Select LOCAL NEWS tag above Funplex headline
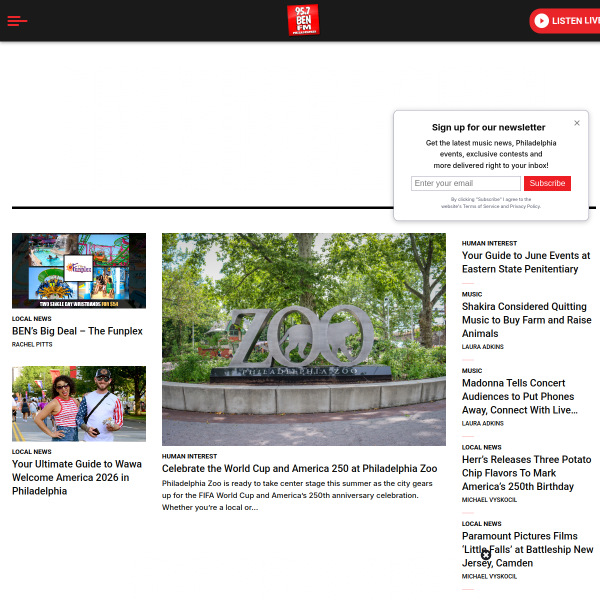The image size is (600, 600). tap(31, 319)
